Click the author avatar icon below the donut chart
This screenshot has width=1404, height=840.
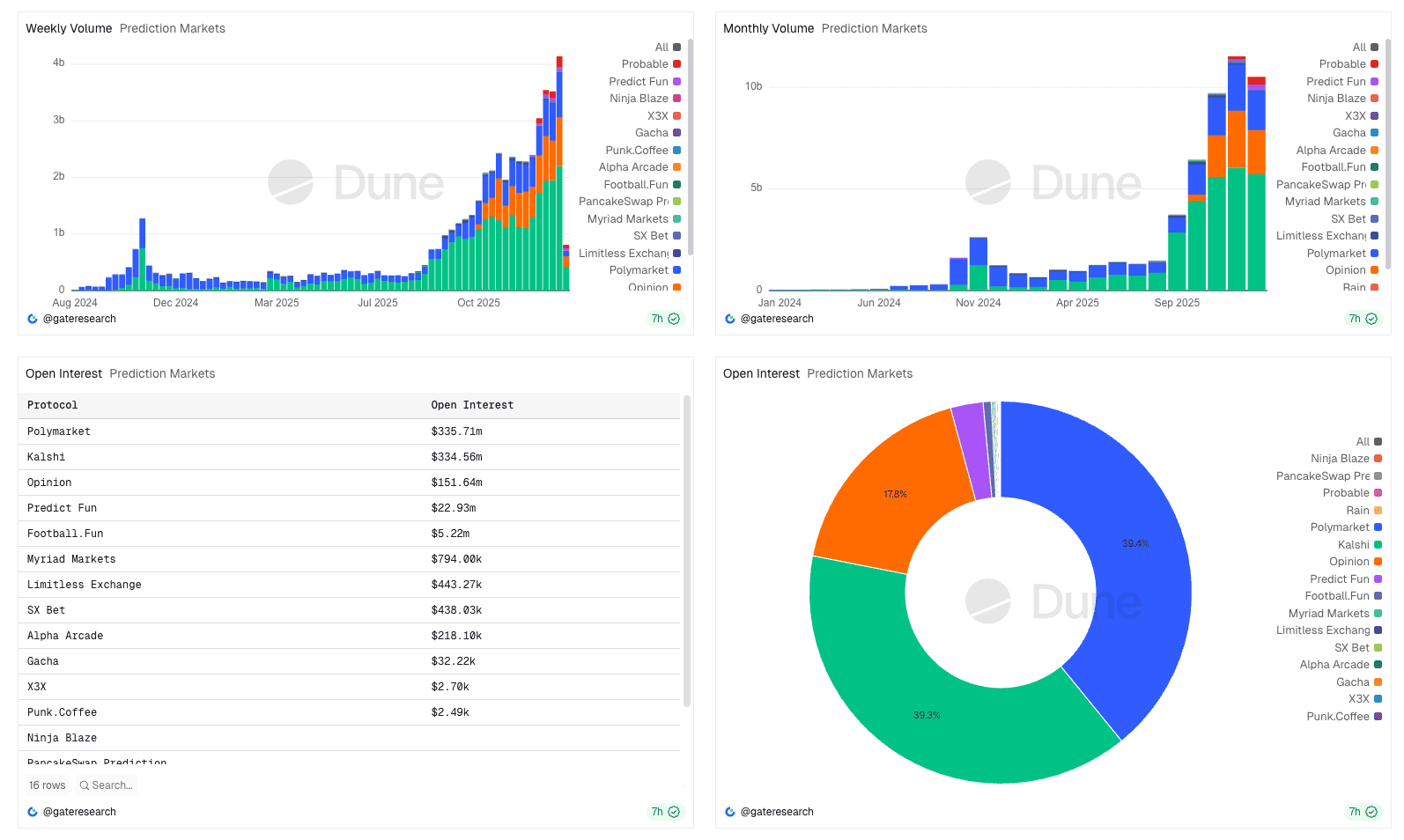730,812
